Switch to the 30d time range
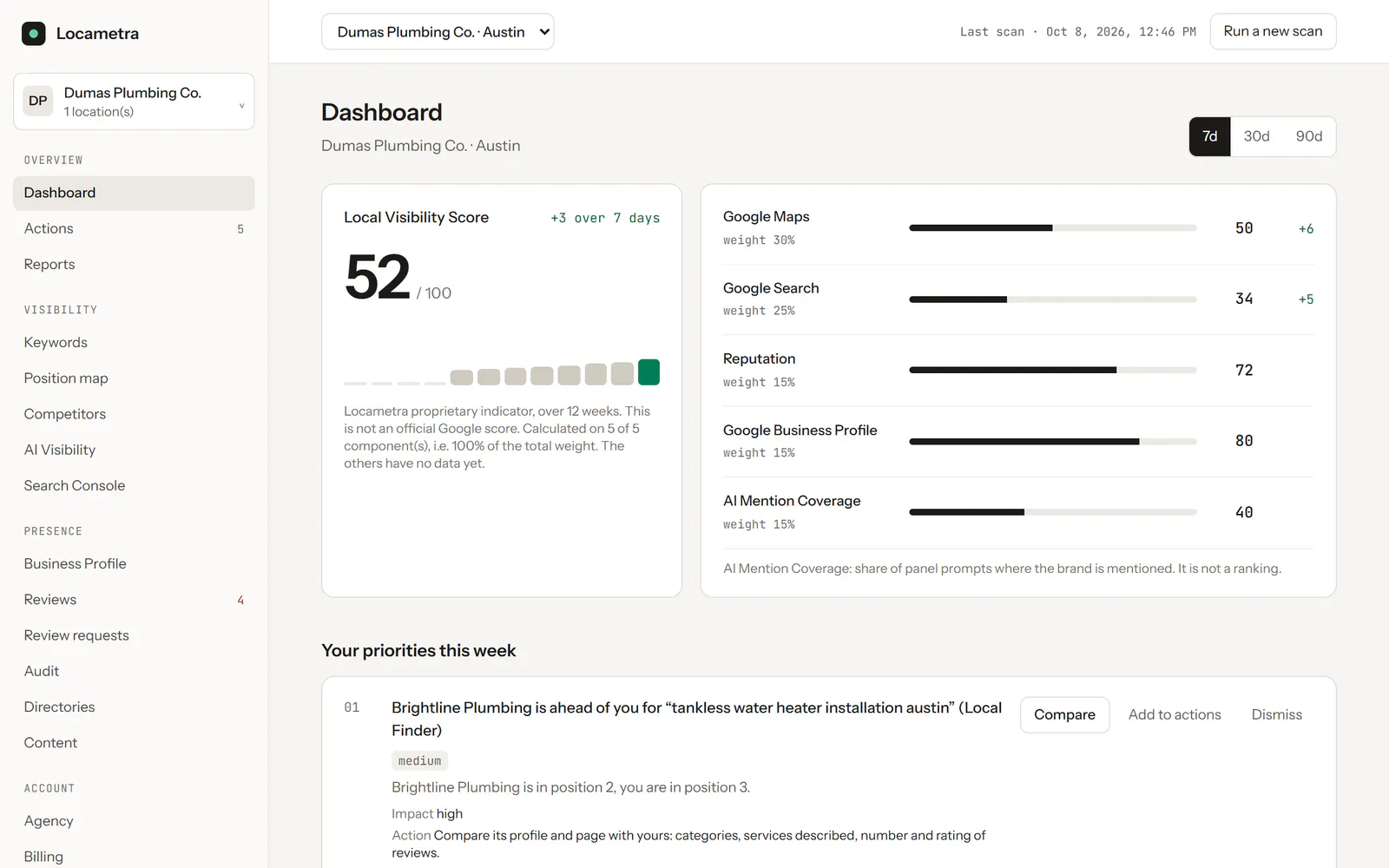1389x868 pixels. pyautogui.click(x=1256, y=137)
